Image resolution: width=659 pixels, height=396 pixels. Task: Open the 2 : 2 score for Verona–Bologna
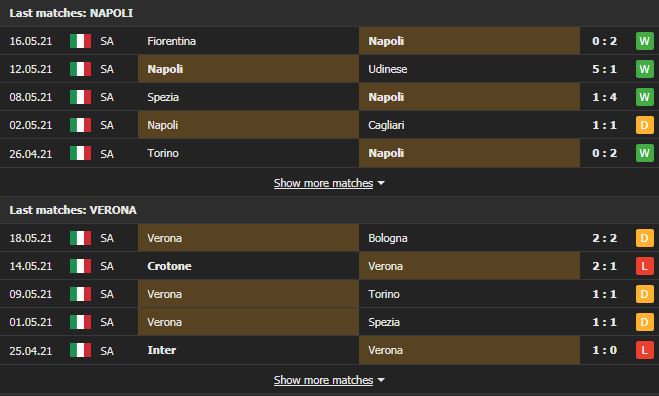pyautogui.click(x=604, y=238)
